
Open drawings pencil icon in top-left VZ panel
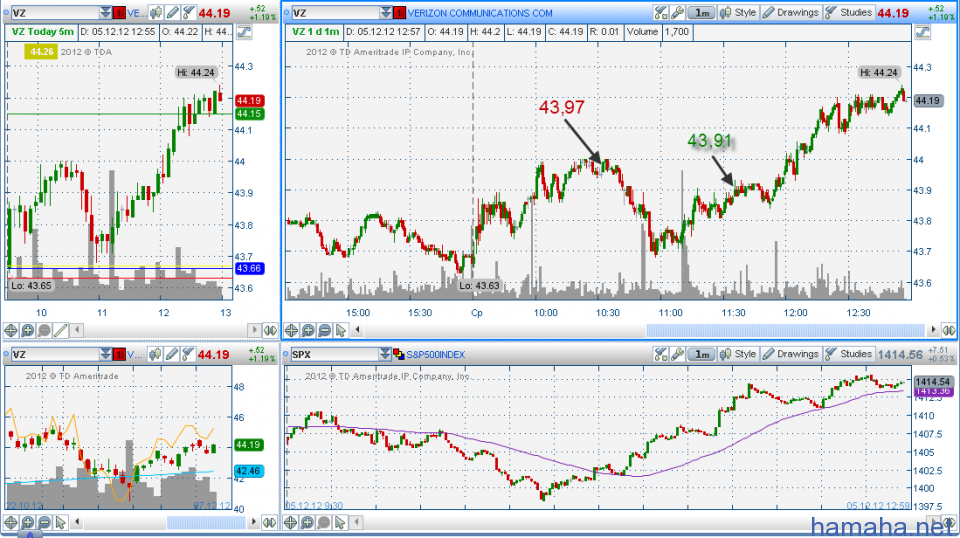173,12
